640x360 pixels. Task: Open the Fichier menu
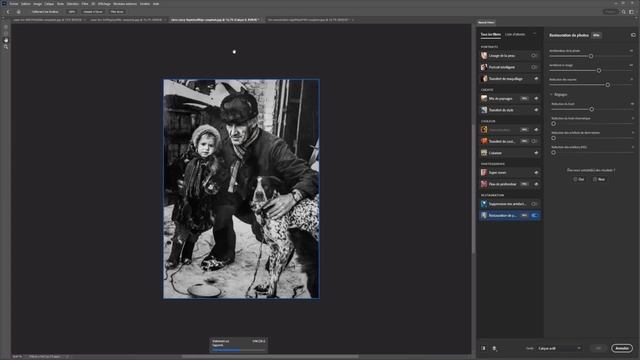[14, 4]
